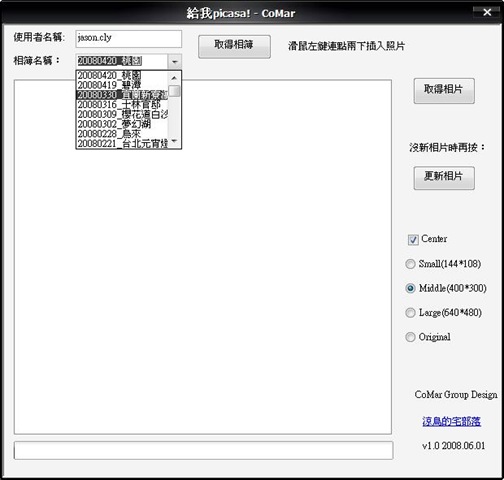
Task: Click the dropdown list scroll up arrow
Action: (174, 78)
